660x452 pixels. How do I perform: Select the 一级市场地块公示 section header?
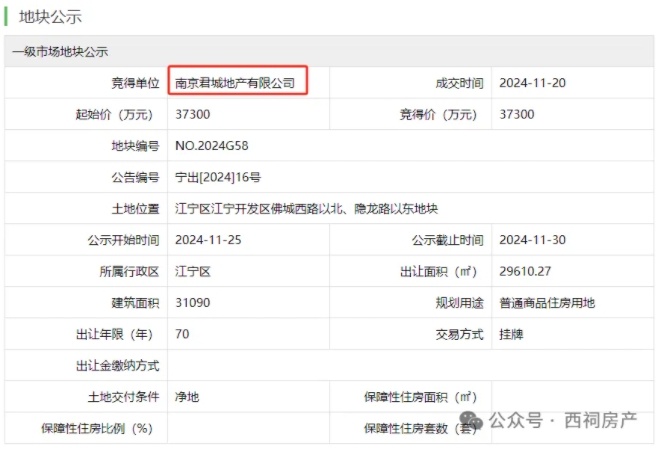click(60, 51)
